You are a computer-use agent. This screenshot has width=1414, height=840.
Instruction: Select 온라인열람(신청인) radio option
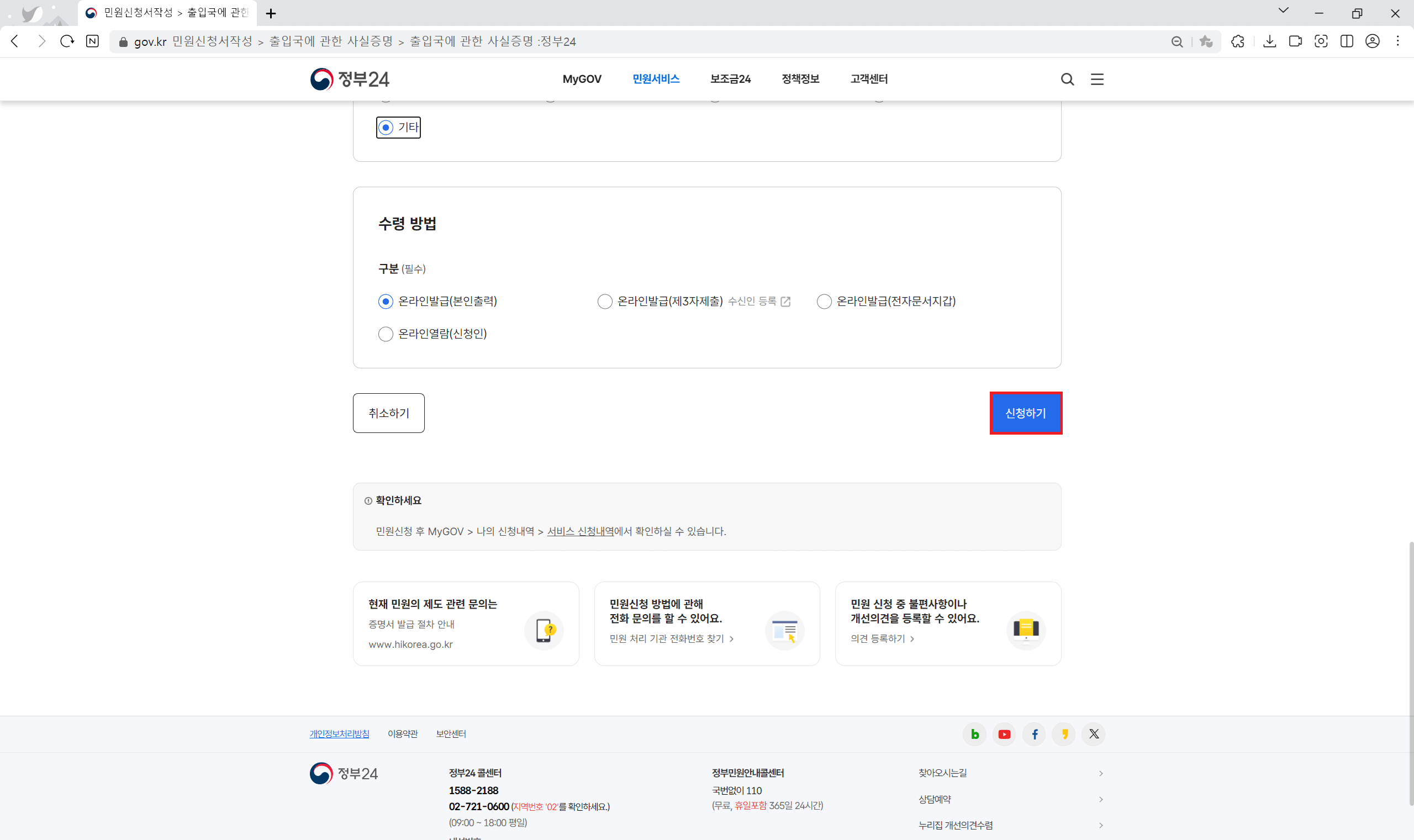pos(386,334)
